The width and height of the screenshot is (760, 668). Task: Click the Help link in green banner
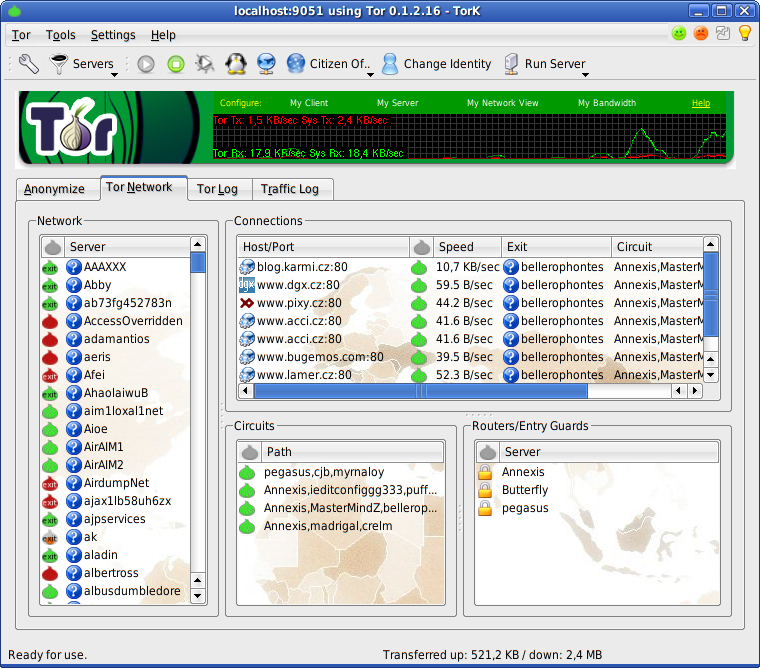(x=701, y=103)
